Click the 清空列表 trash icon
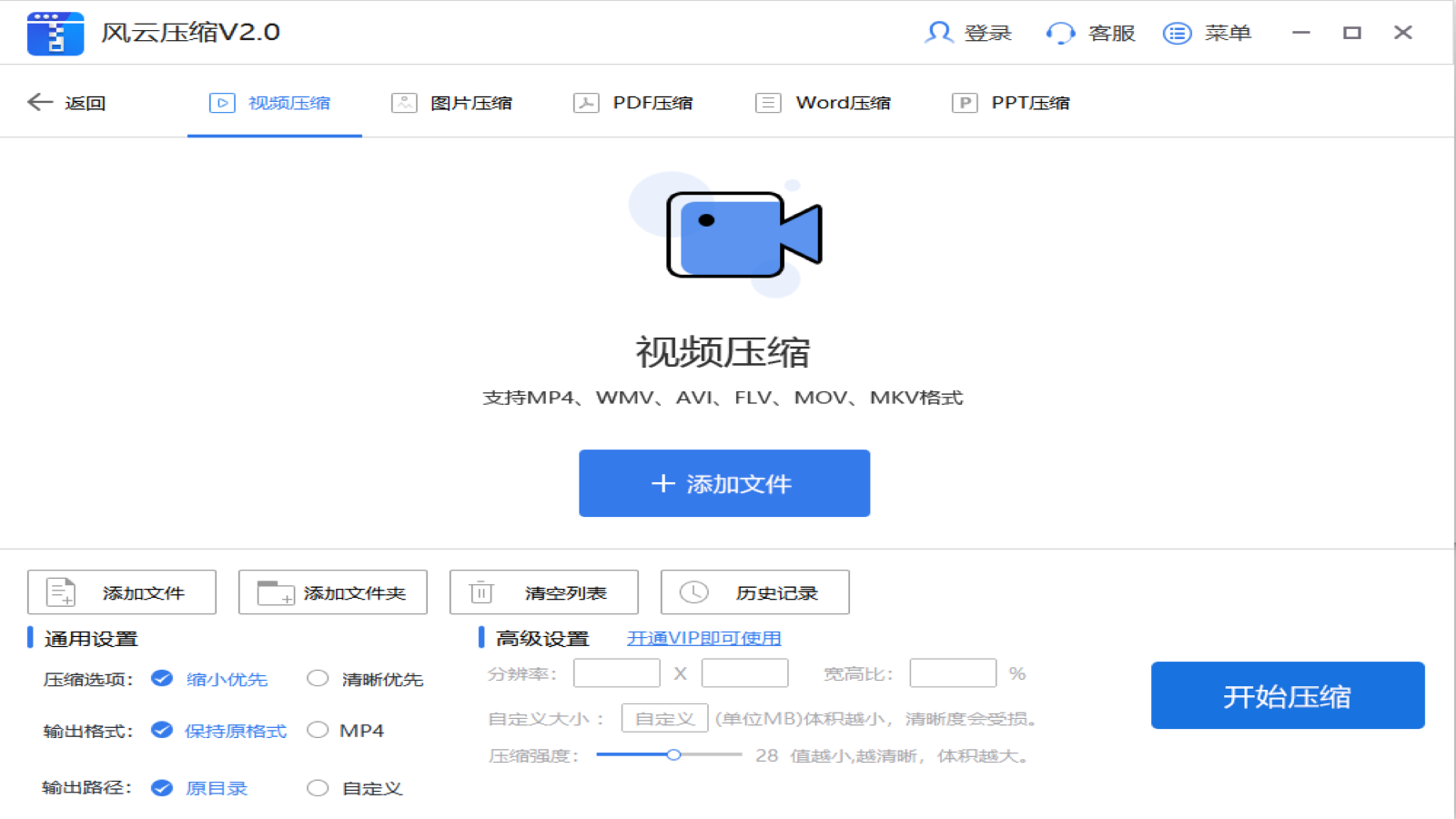This screenshot has height=819, width=1456. coord(481,591)
